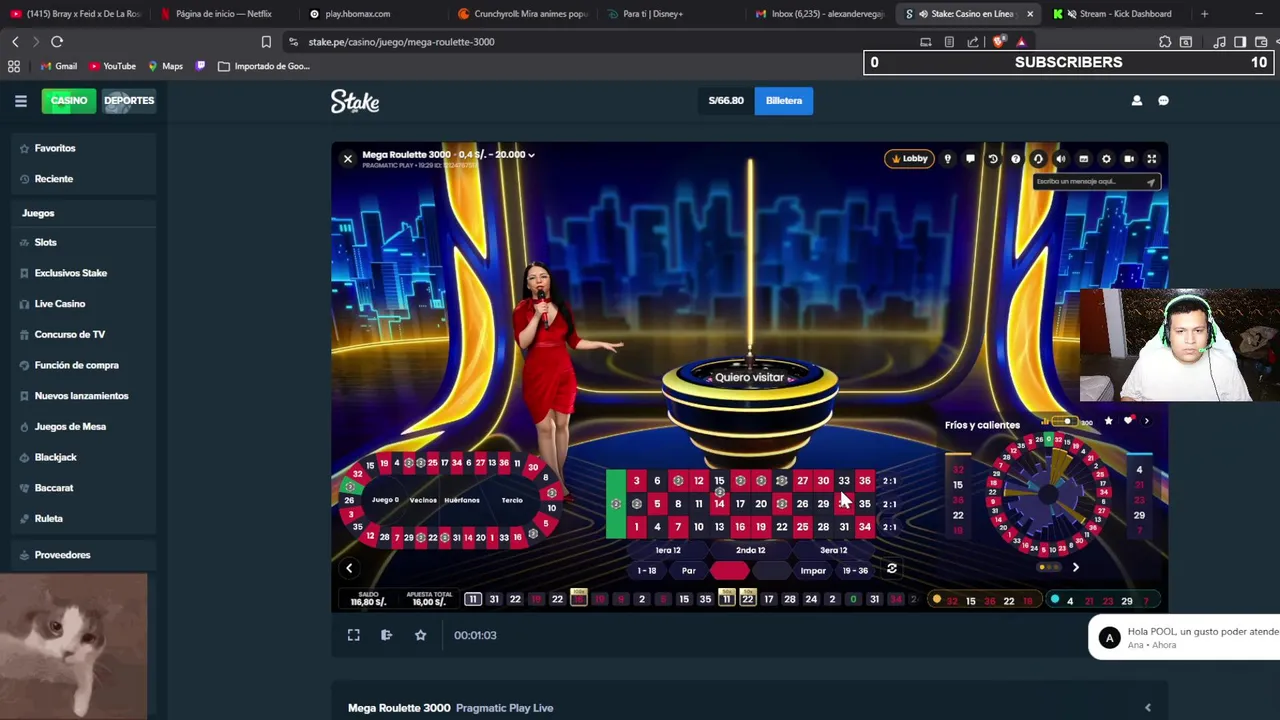Close the Mega Roulette game with X
Screen dimensions: 1280x720
click(x=347, y=159)
